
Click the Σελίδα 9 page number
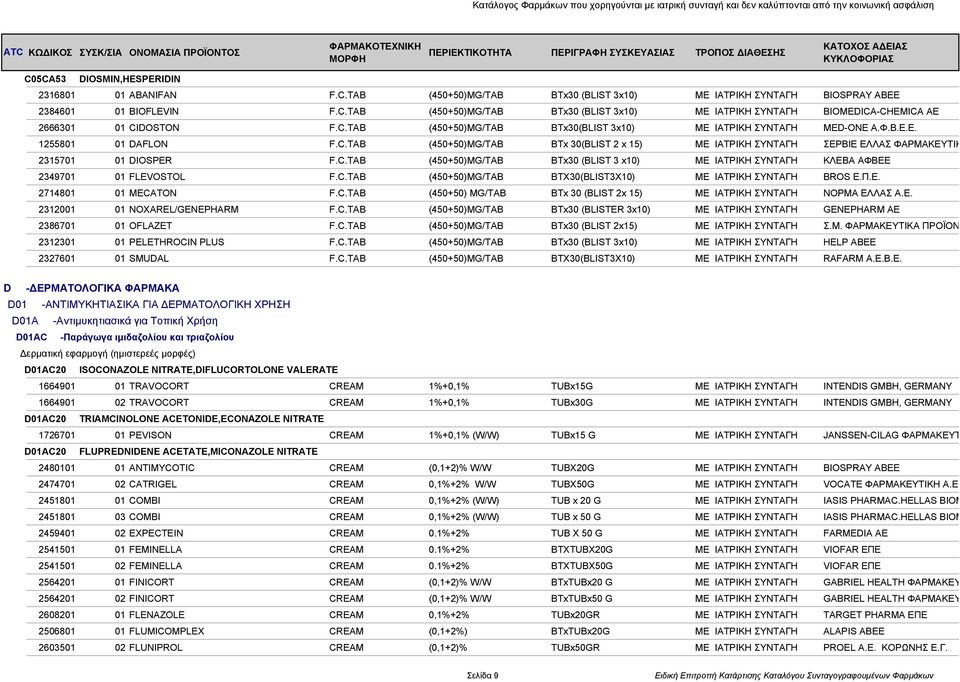[x=482, y=675]
